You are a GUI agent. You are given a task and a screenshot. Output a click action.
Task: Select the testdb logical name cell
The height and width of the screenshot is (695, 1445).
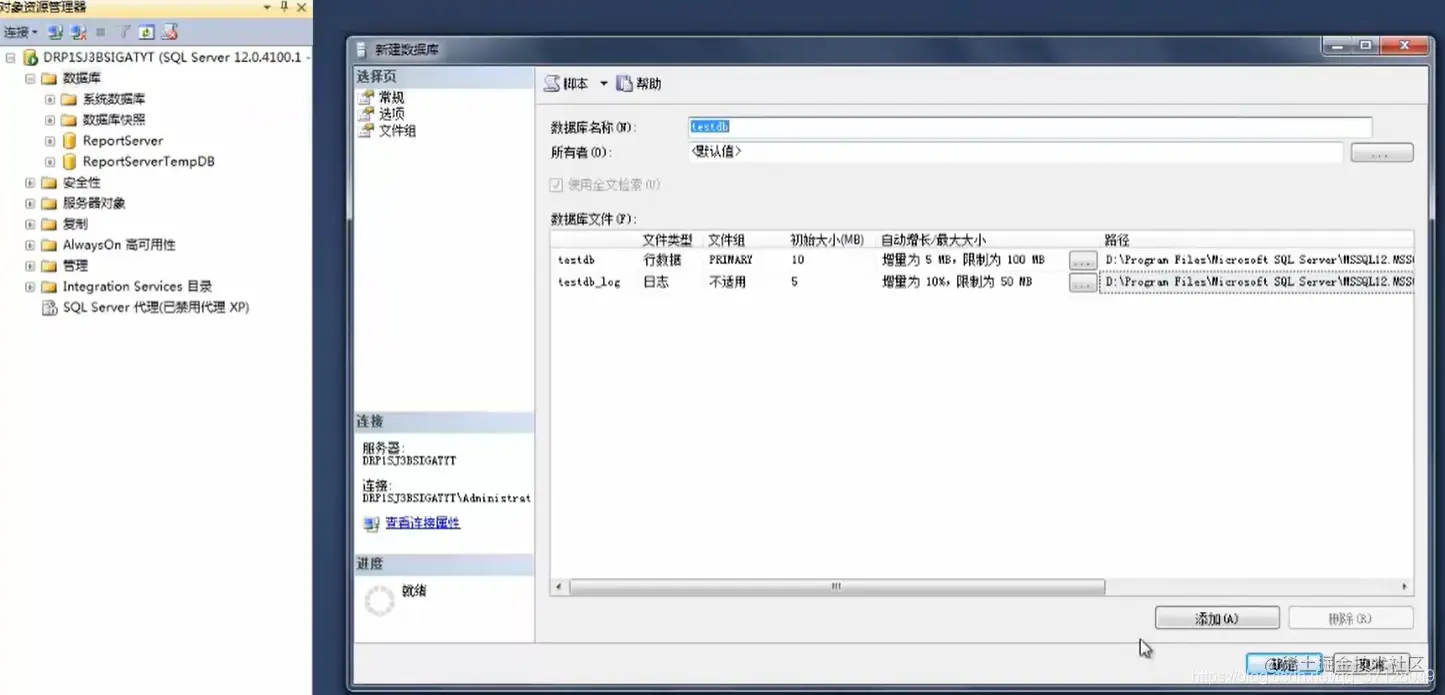click(595, 260)
